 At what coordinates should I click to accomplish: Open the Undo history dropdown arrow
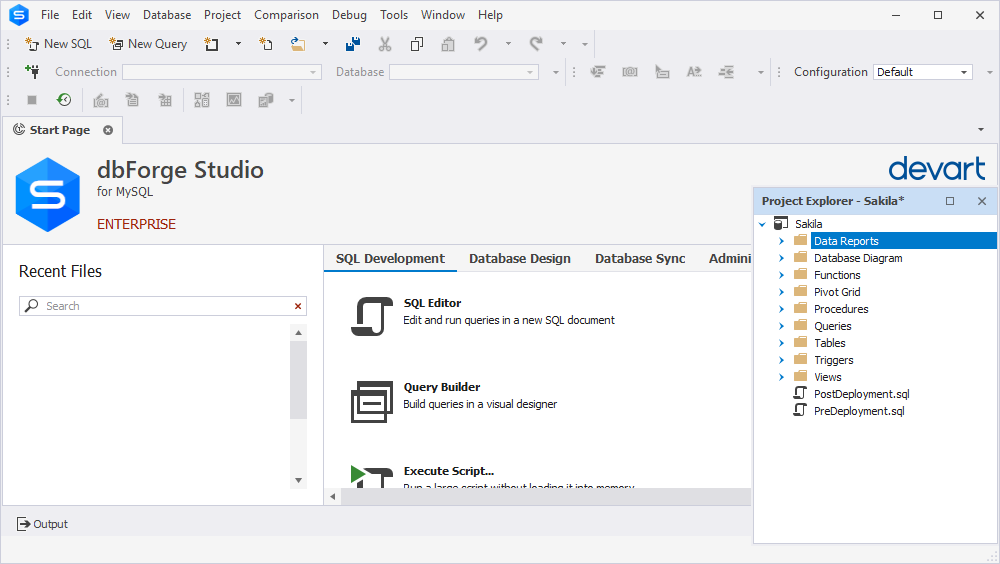(x=508, y=44)
